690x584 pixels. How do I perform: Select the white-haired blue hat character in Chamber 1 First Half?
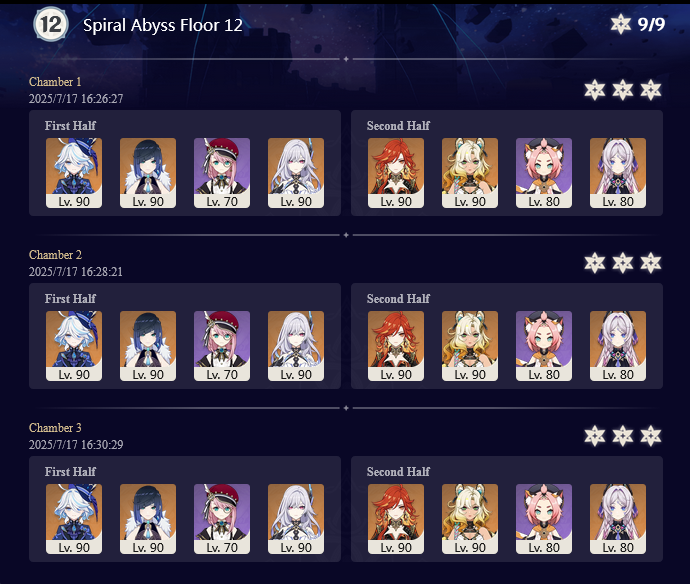[74, 173]
